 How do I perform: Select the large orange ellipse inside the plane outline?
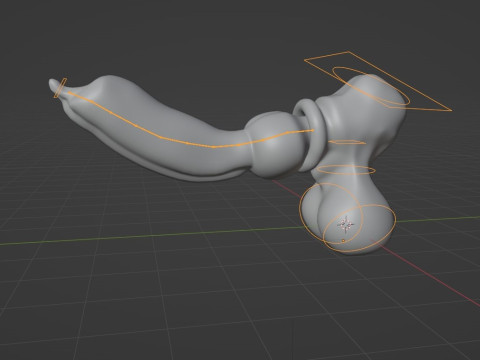[371, 86]
